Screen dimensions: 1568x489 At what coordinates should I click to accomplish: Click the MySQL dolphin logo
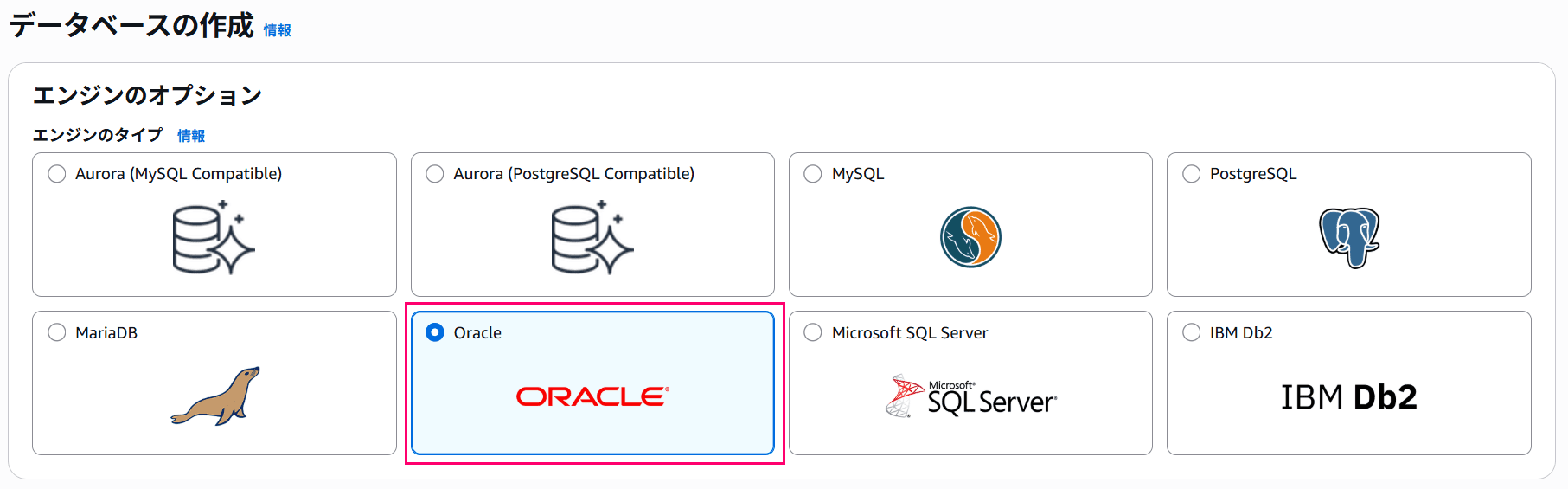(970, 237)
